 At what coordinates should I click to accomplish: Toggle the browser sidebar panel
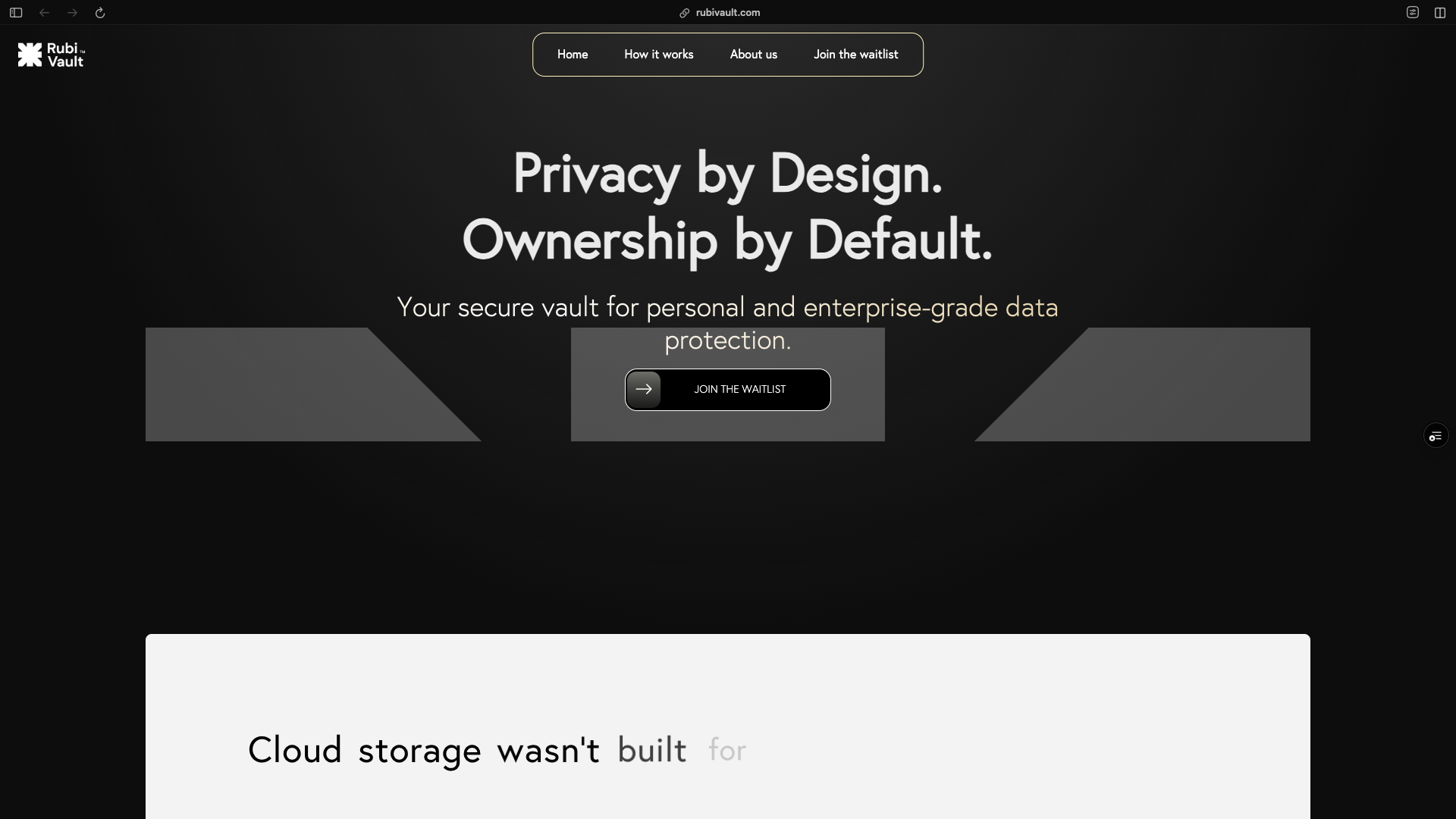point(15,12)
